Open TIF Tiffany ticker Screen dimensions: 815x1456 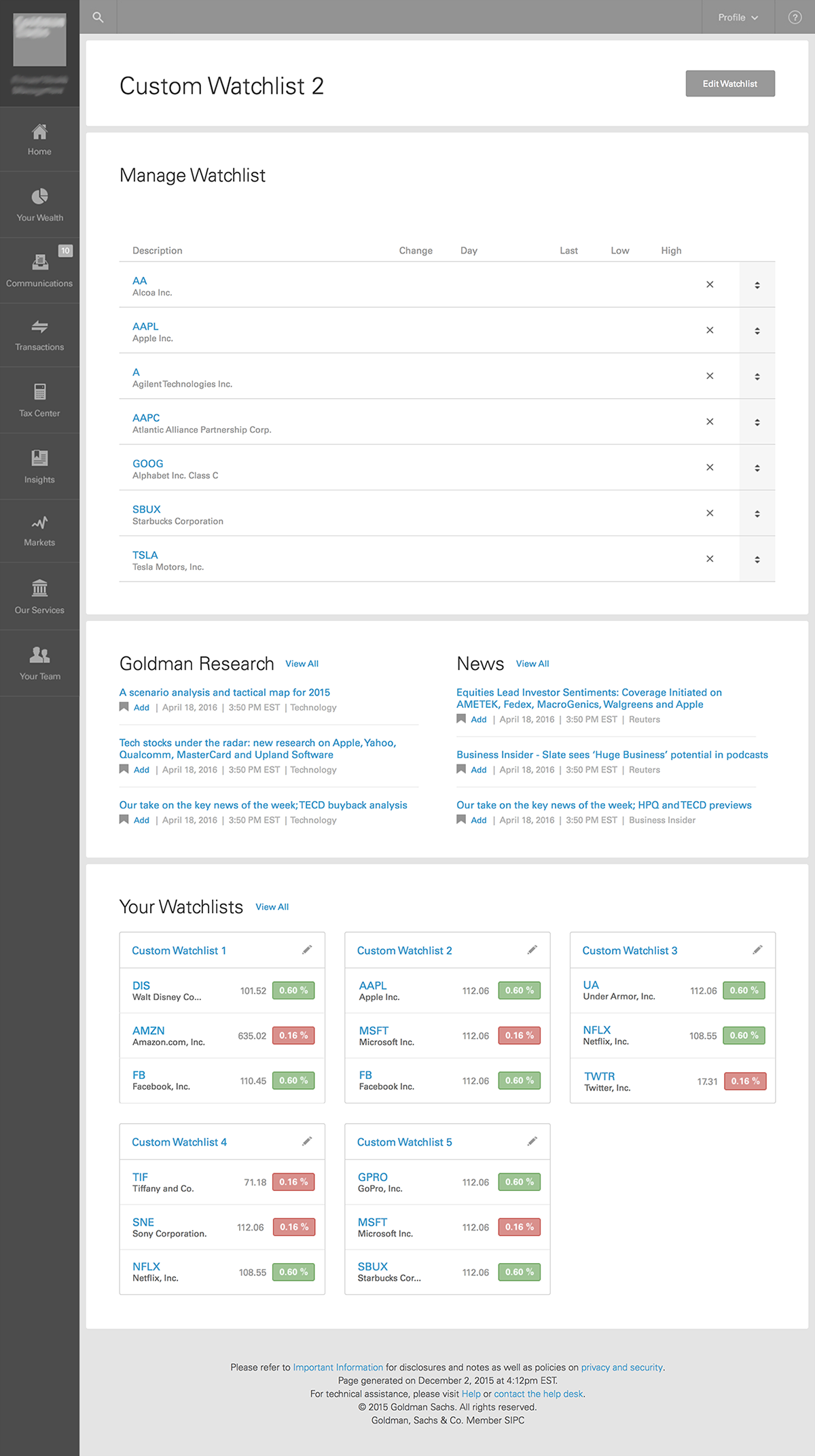pos(140,1177)
